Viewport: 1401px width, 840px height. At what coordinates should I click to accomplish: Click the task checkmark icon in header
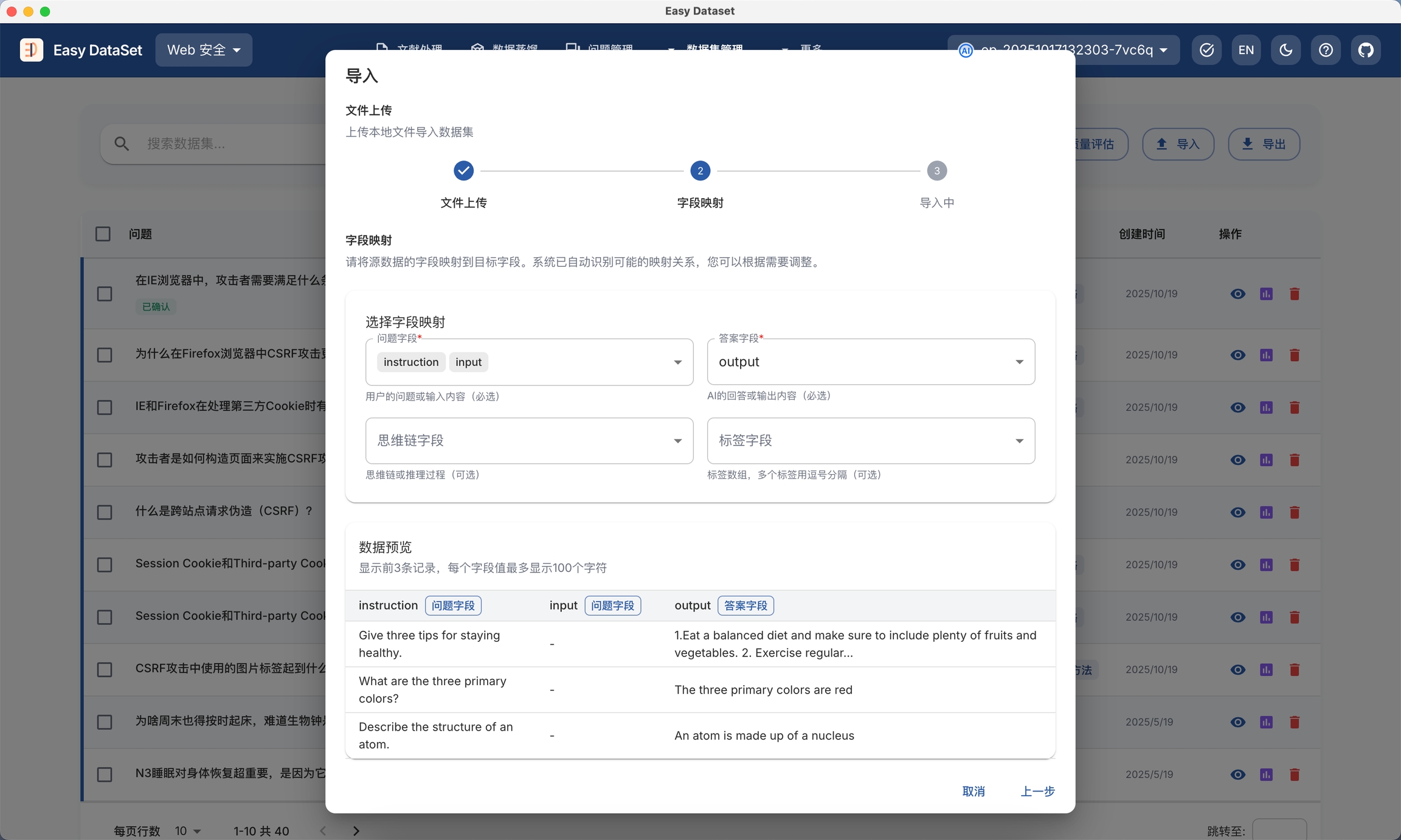1206,50
